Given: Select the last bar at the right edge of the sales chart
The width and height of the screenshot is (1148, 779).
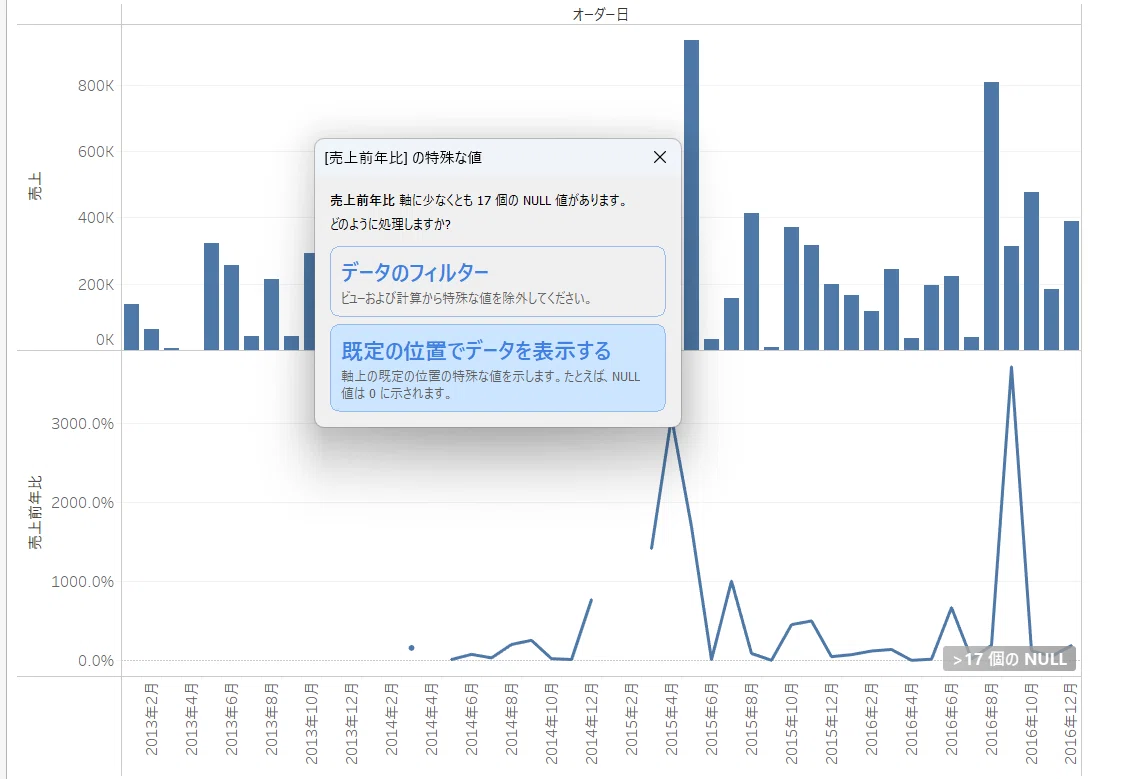Looking at the screenshot, I should [x=1071, y=286].
